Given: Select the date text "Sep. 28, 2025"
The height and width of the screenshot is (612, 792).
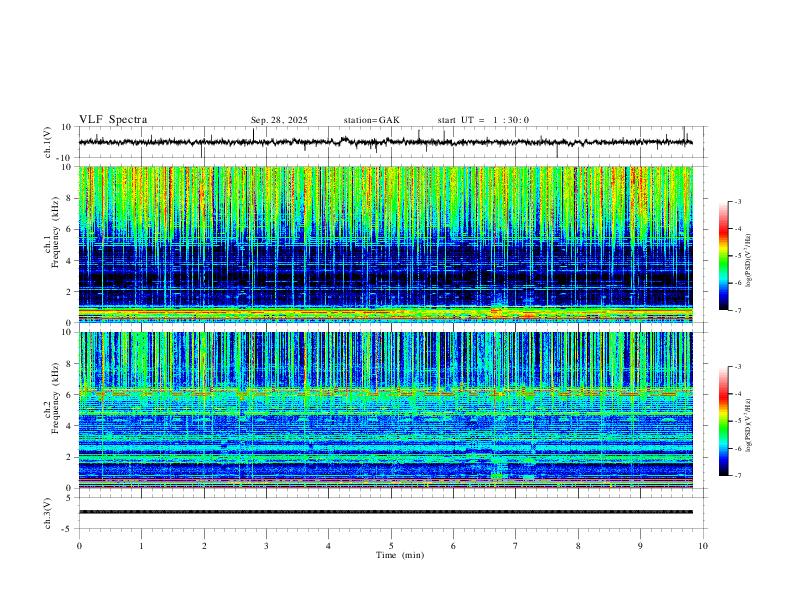Looking at the screenshot, I should [x=279, y=120].
